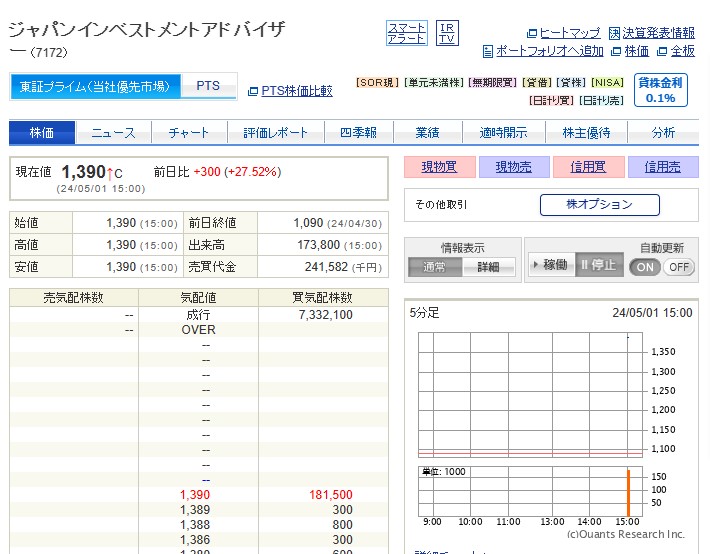Screen dimensions: 710x554
Task: Switch to the チャート tab
Action: pos(189,133)
